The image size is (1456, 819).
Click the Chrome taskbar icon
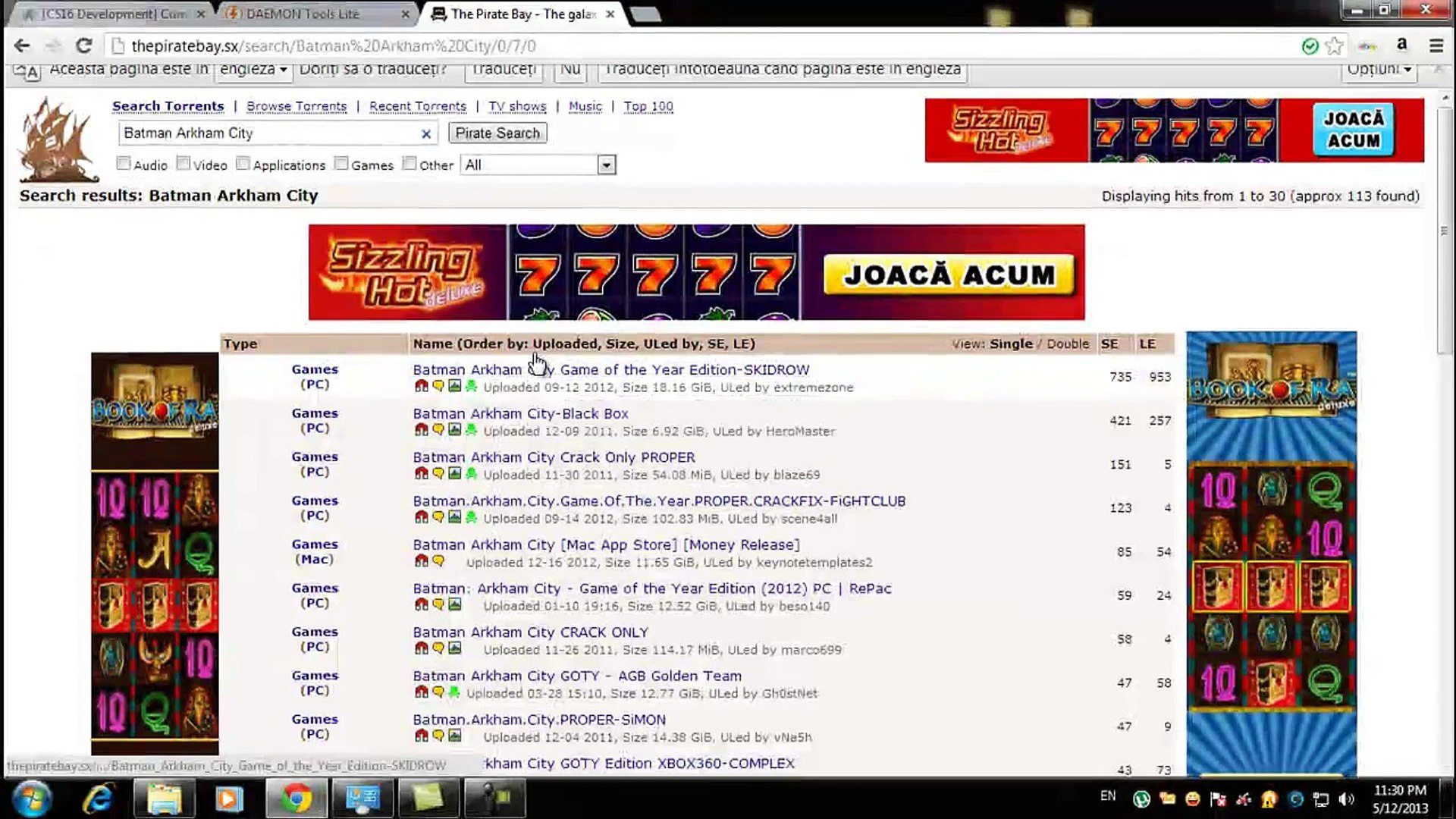pyautogui.click(x=296, y=799)
